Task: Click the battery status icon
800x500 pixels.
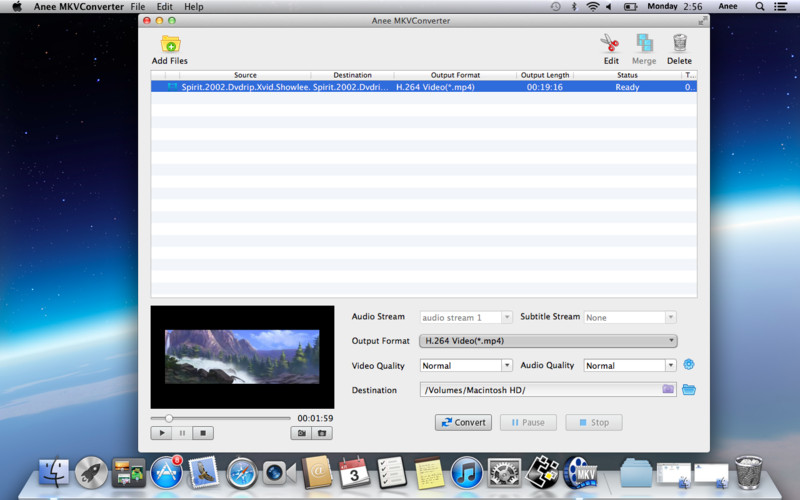Action: tap(631, 7)
